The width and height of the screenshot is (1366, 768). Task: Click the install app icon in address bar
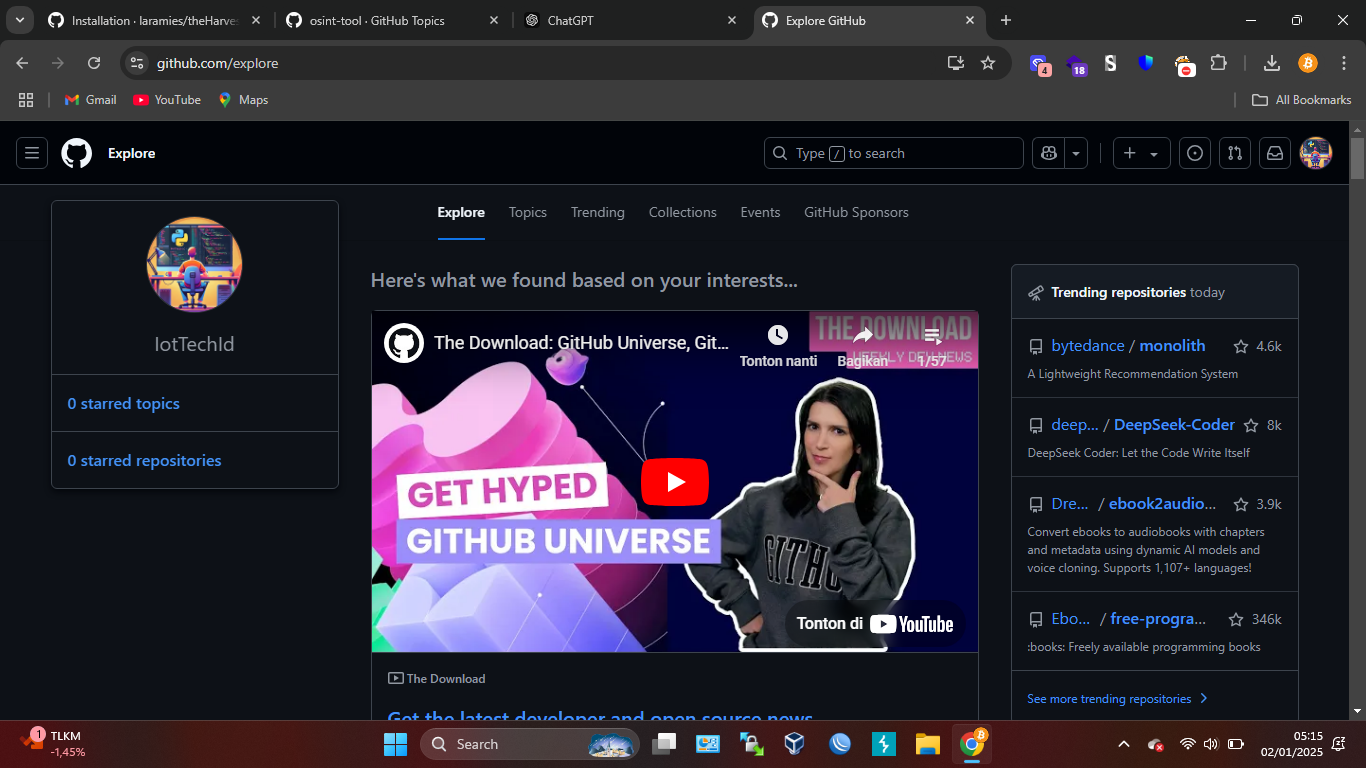click(956, 63)
